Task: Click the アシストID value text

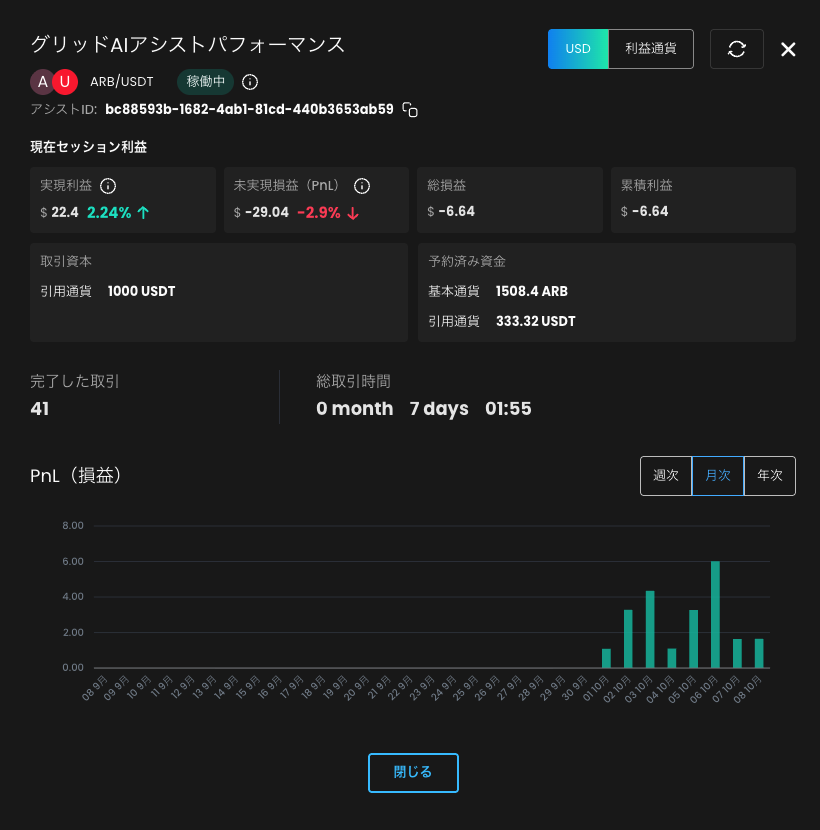Action: [249, 110]
